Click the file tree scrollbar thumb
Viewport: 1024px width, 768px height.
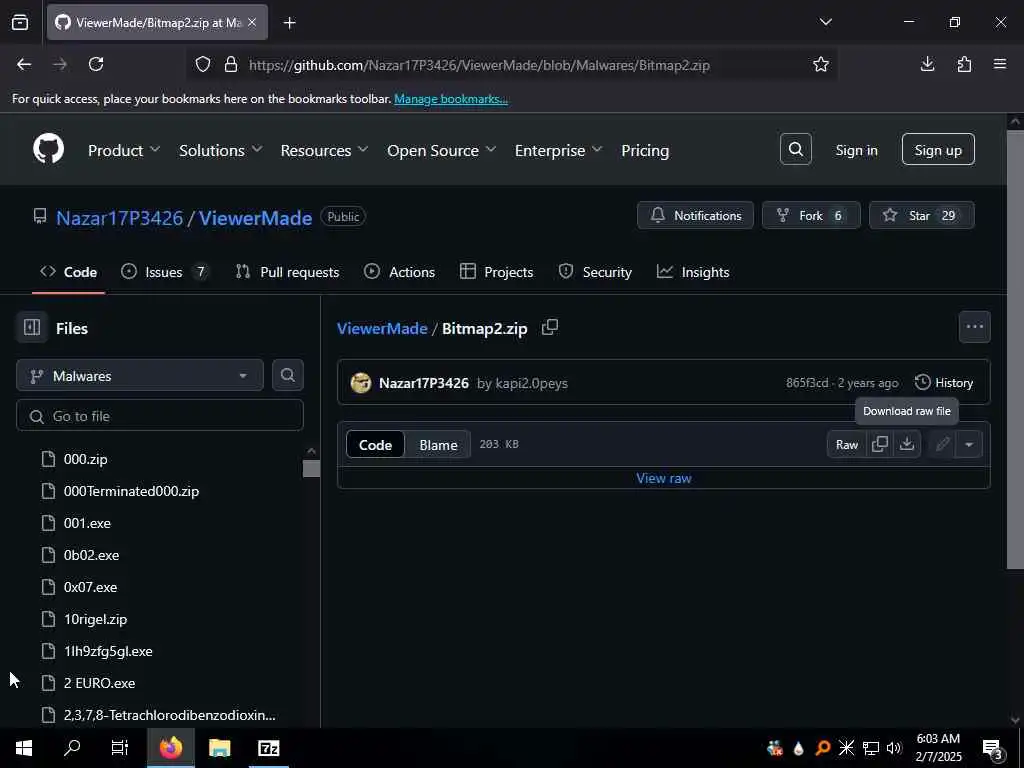coord(312,468)
